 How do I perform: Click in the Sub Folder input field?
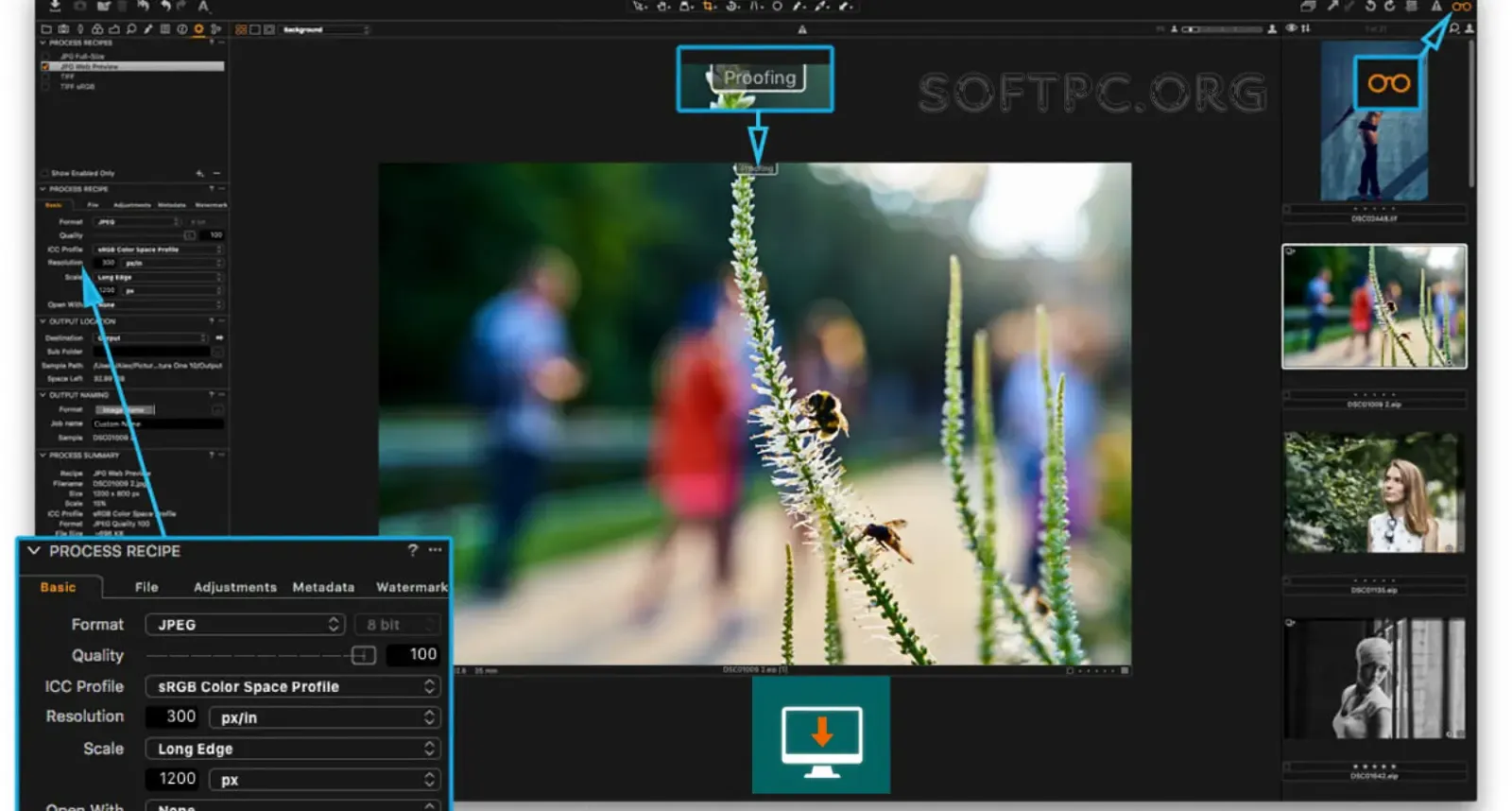coord(151,352)
